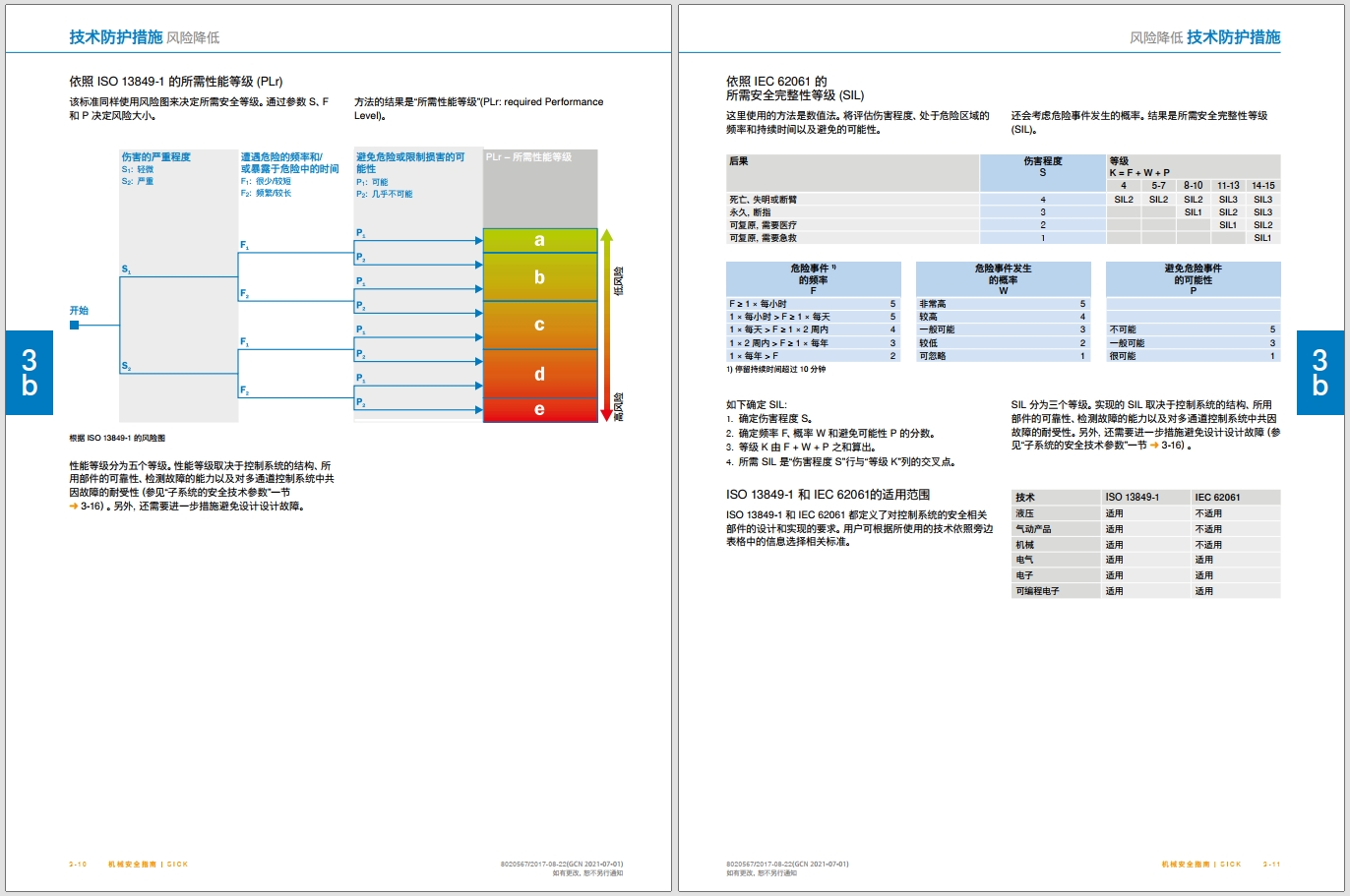Click the orange "d" performance level block
Image resolution: width=1350 pixels, height=896 pixels.
tap(539, 374)
